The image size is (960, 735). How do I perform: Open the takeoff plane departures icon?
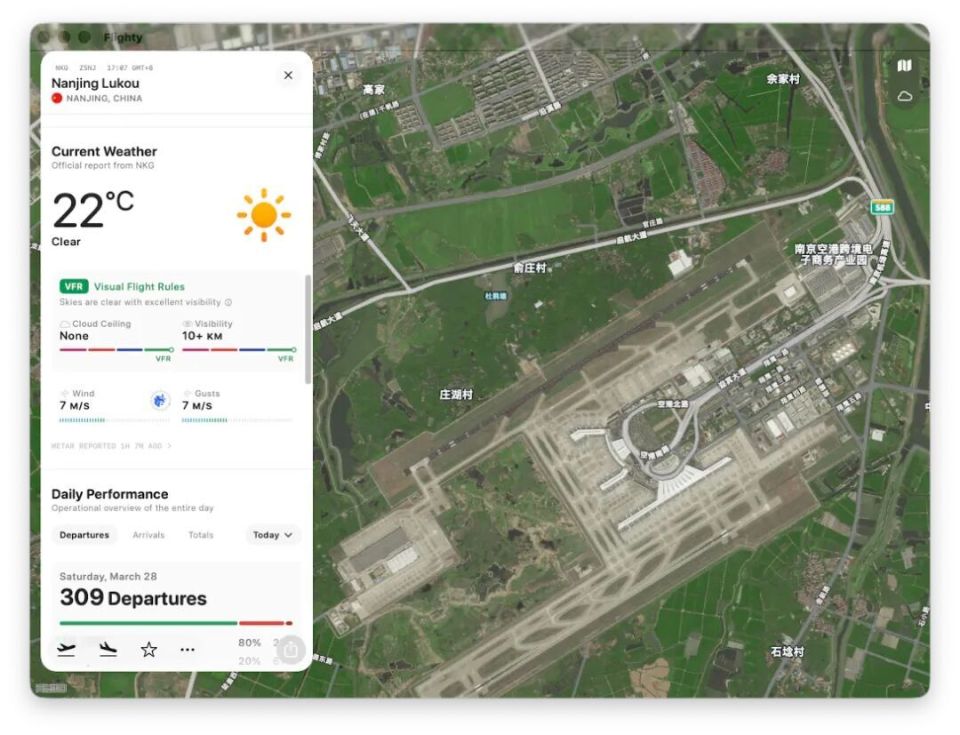[x=66, y=649]
